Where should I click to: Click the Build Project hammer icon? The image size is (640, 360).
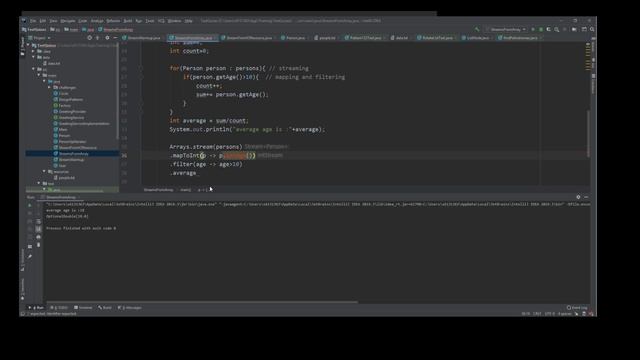click(476, 29)
